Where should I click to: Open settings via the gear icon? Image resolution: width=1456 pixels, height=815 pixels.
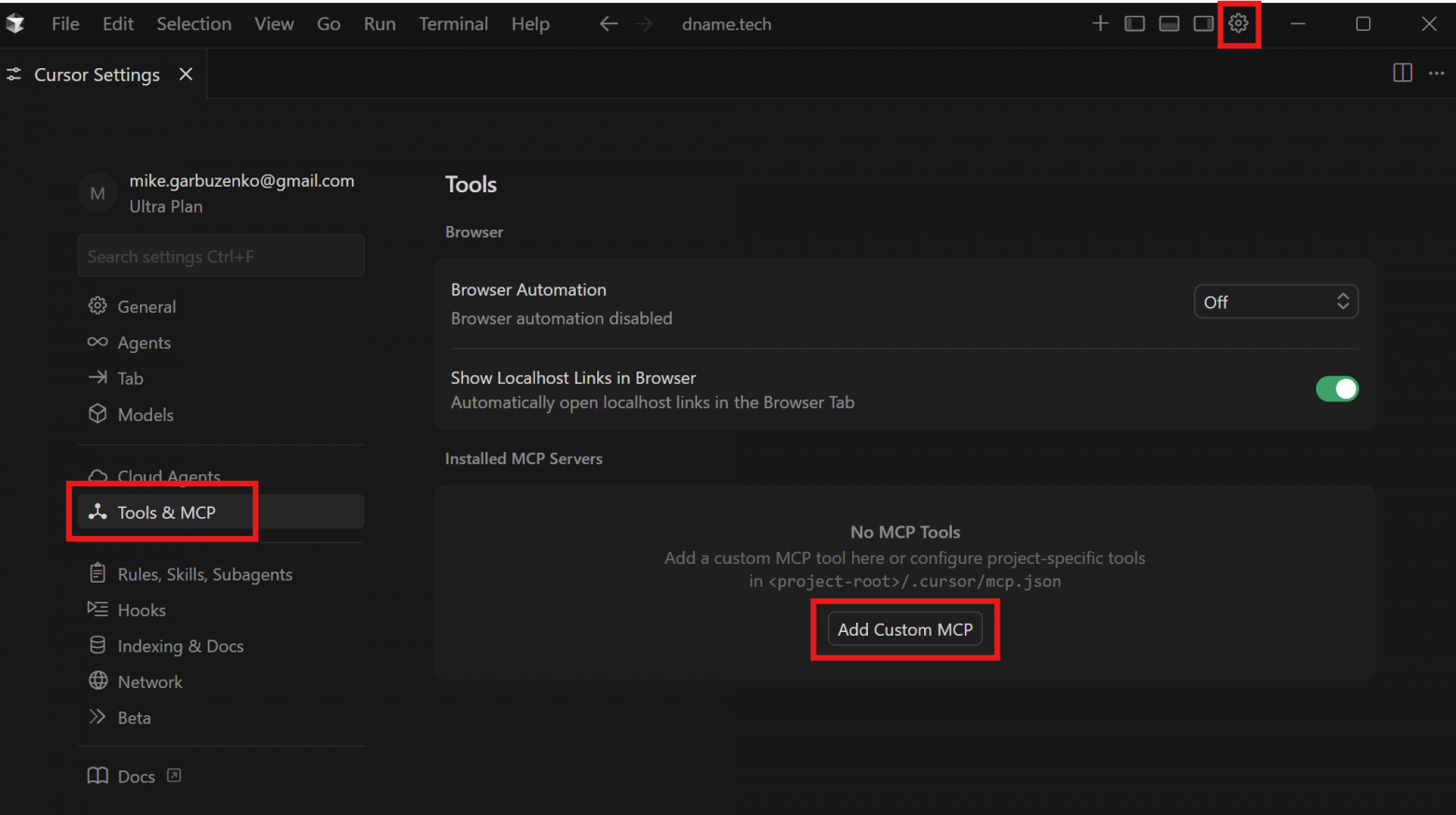[x=1238, y=23]
